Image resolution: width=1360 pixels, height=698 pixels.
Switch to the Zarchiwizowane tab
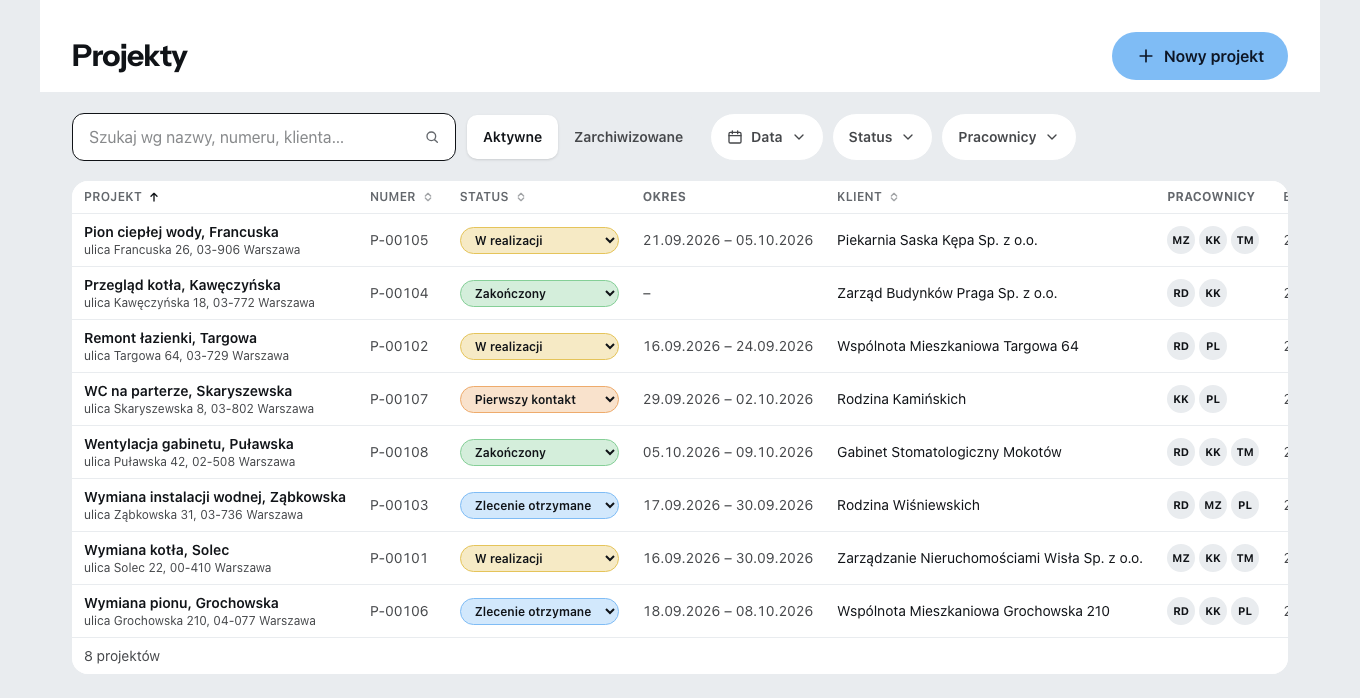click(x=628, y=137)
